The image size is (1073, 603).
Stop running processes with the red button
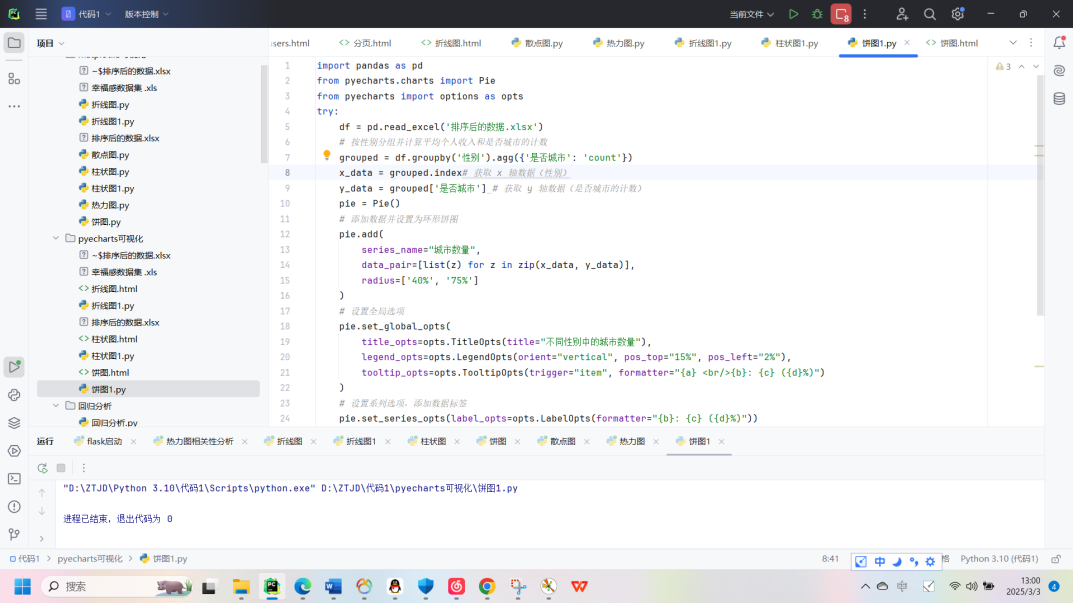click(841, 14)
